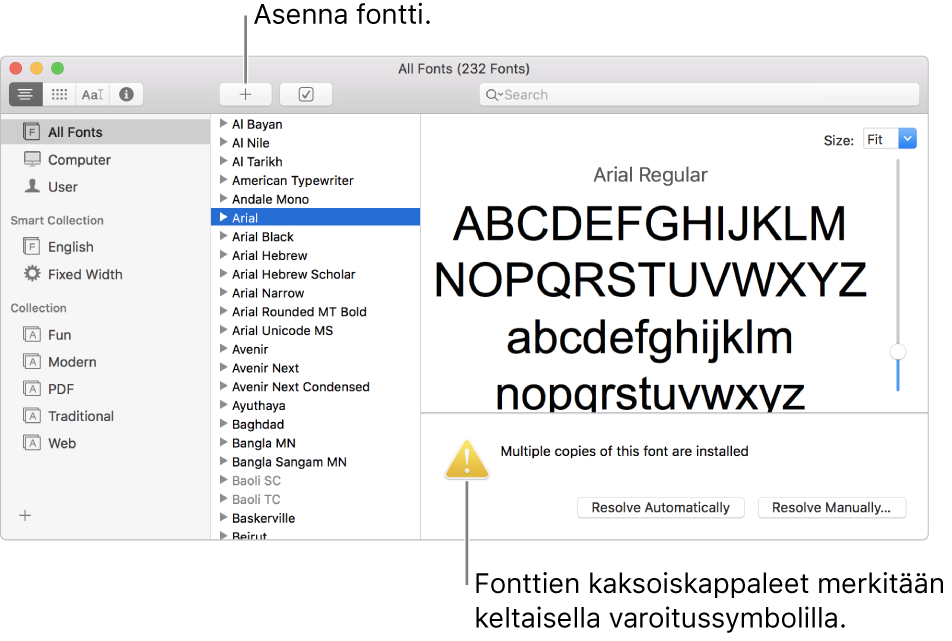Expand the Arial Black family
The image size is (952, 641).
click(x=223, y=236)
